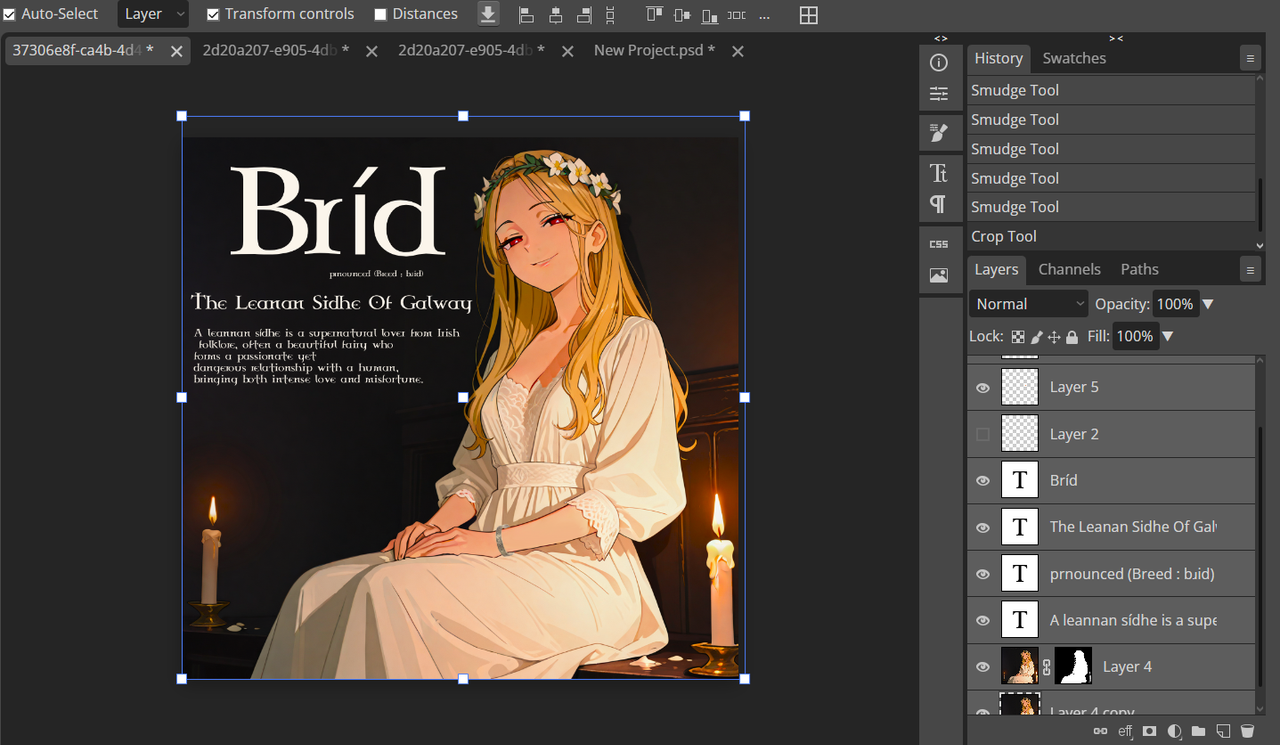Screen dimensions: 1280x745
Task: Create a new layer icon
Action: (x=1222, y=732)
